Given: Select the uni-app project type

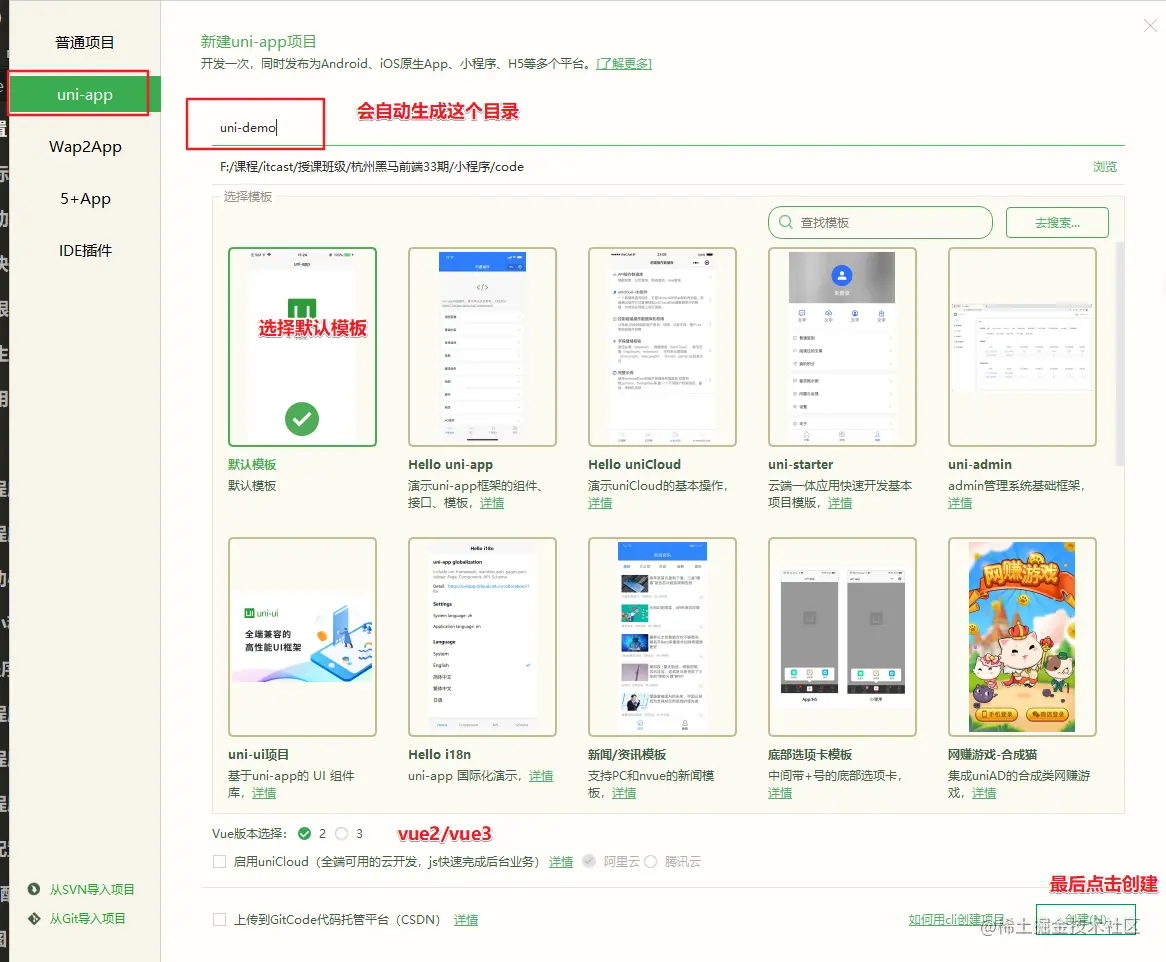Looking at the screenshot, I should (x=85, y=94).
